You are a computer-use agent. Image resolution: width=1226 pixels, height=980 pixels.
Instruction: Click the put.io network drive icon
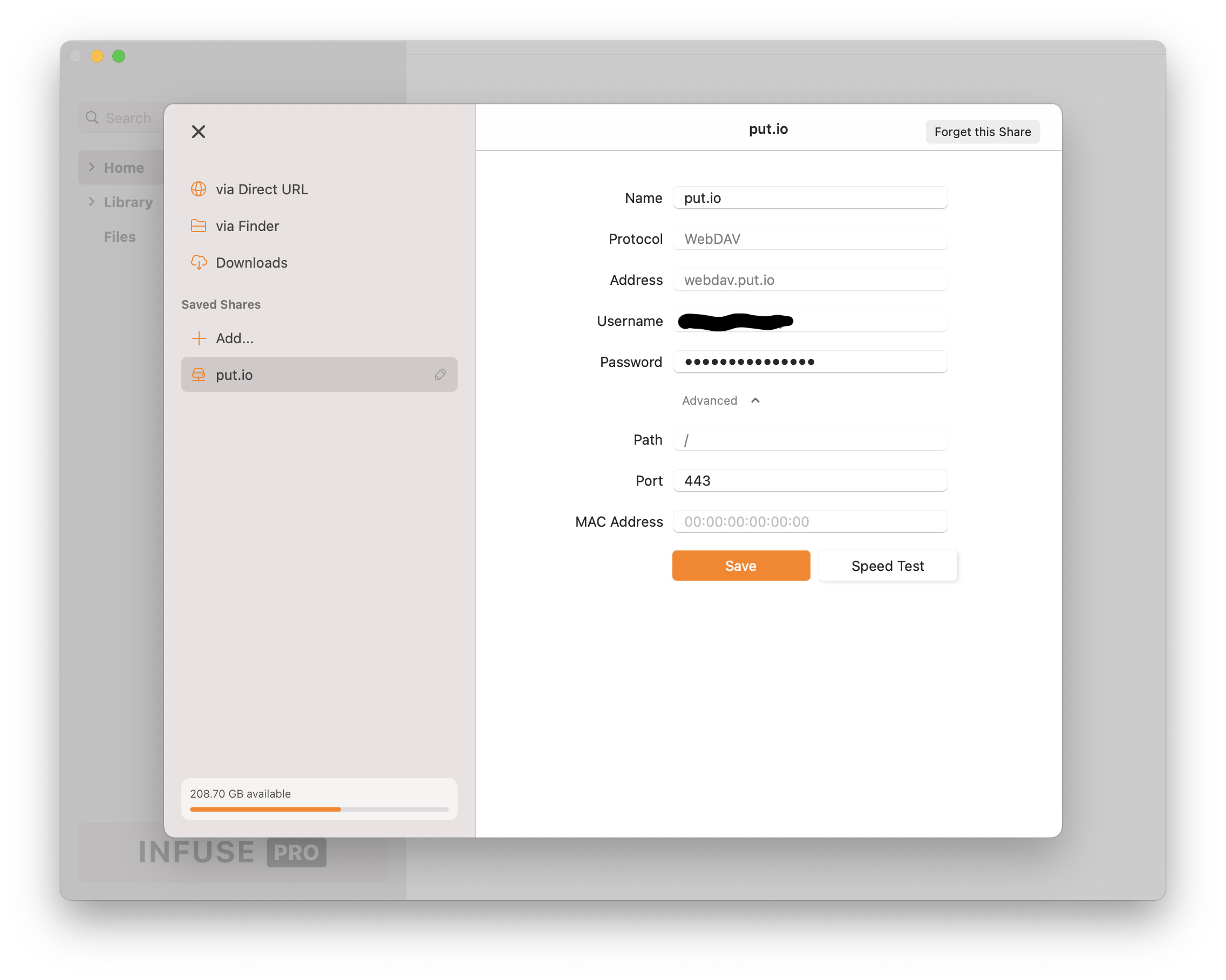click(199, 375)
